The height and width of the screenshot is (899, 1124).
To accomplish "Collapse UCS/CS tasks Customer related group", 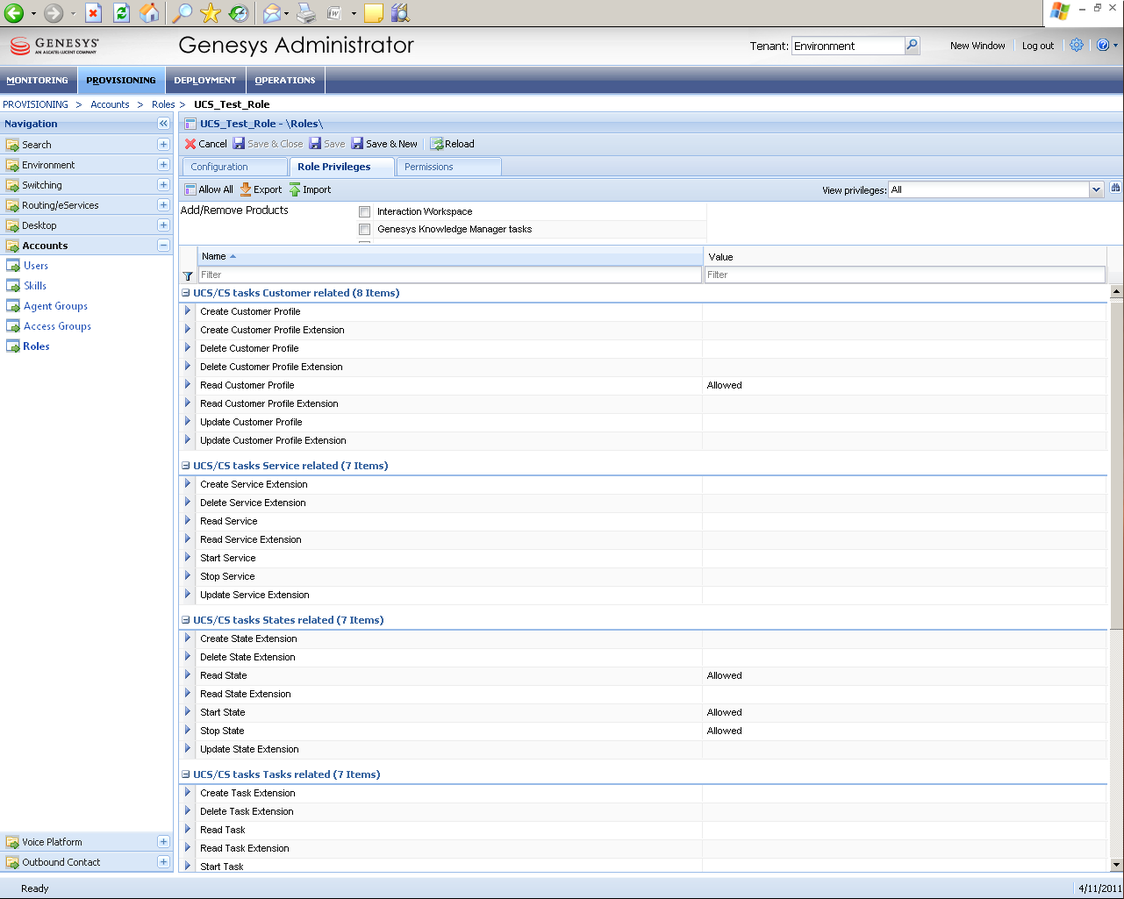I will [186, 292].
